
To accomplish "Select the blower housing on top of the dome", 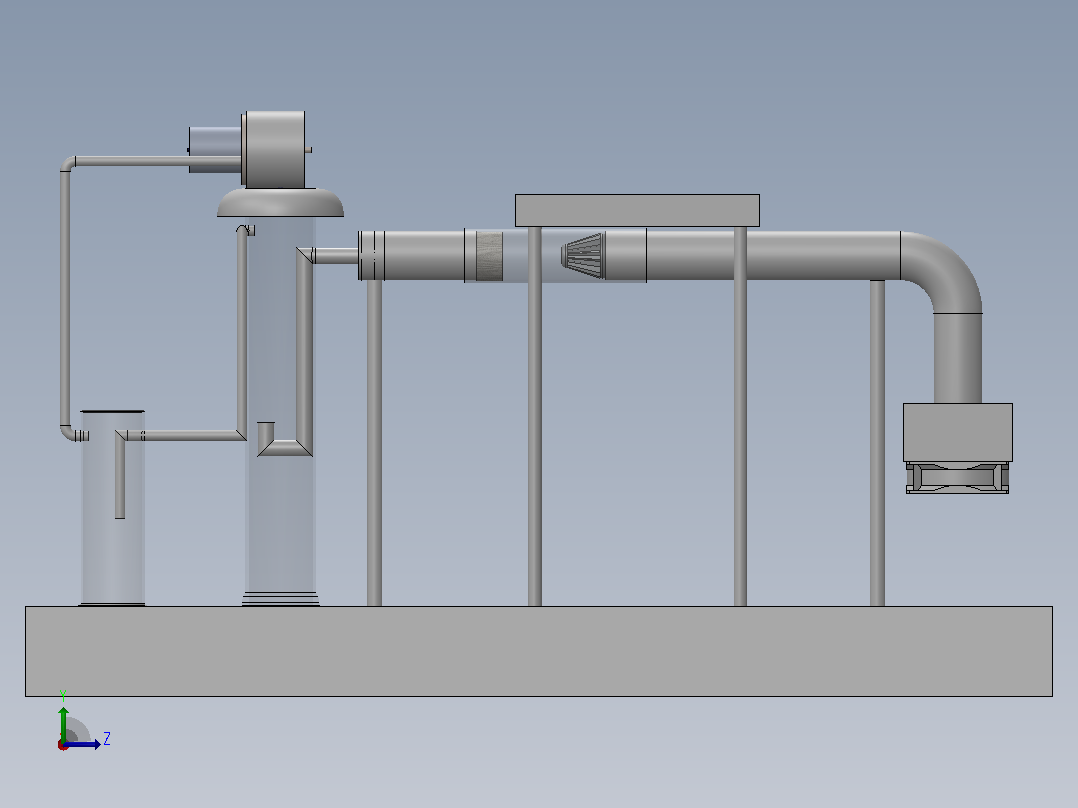I will point(274,149).
